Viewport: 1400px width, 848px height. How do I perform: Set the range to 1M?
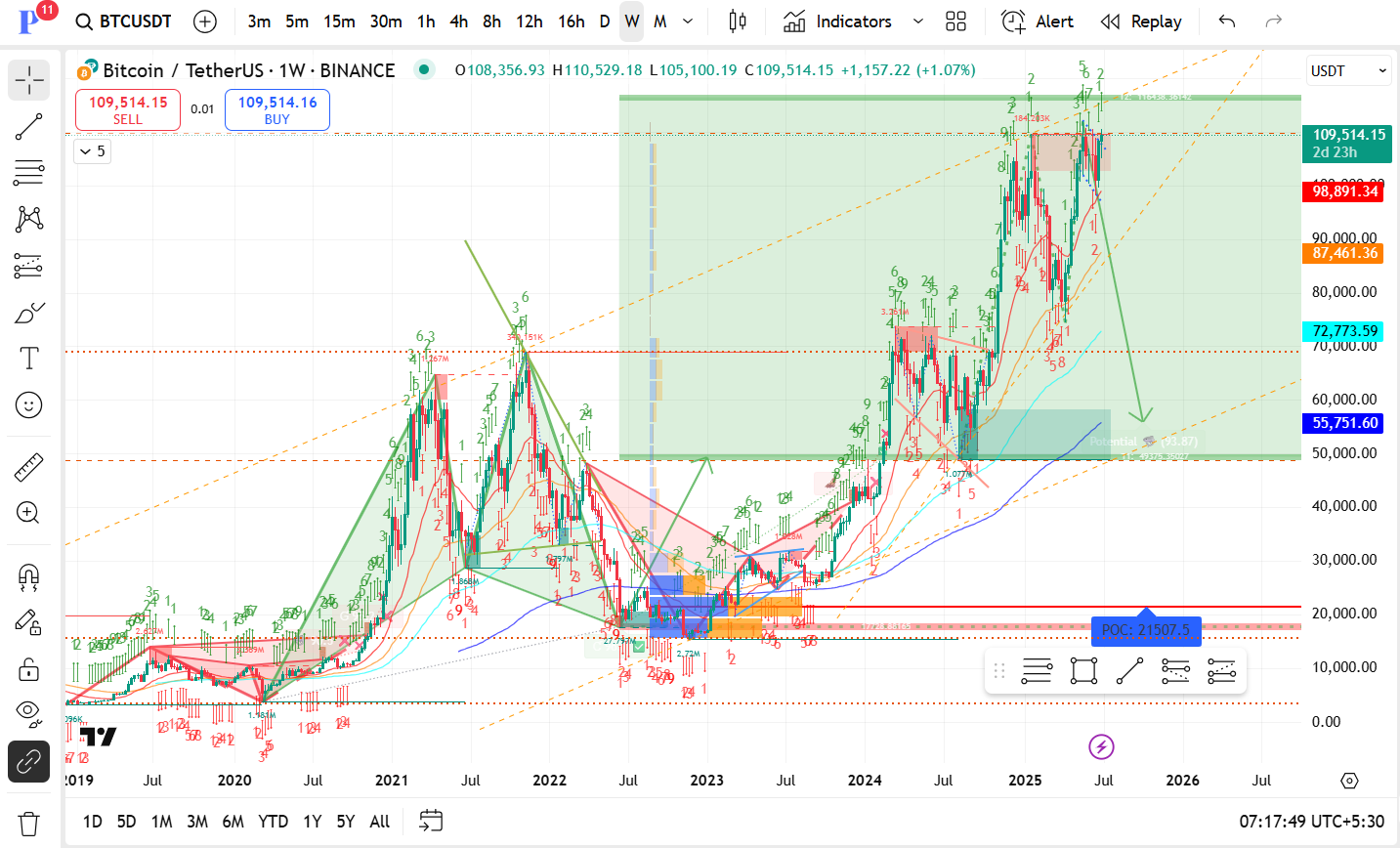click(x=161, y=822)
